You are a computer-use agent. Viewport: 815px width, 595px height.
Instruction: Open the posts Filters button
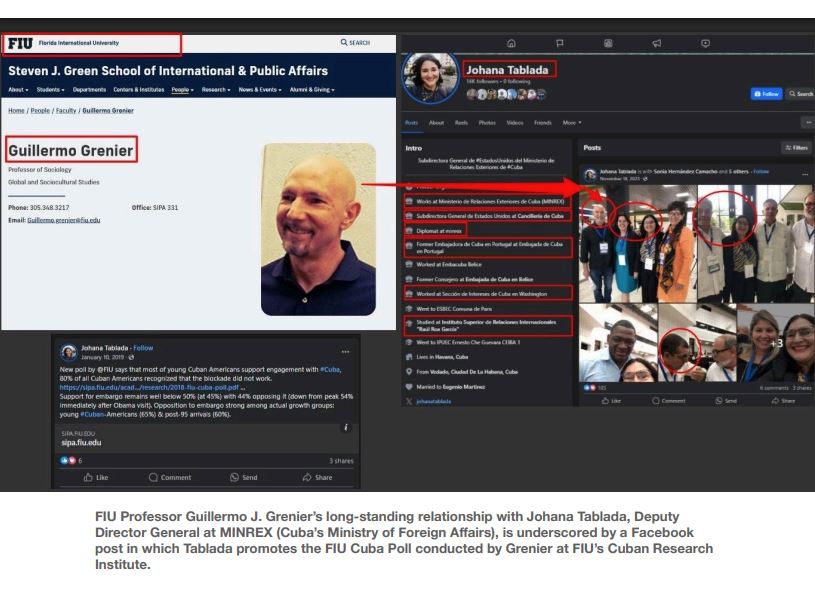coord(797,148)
